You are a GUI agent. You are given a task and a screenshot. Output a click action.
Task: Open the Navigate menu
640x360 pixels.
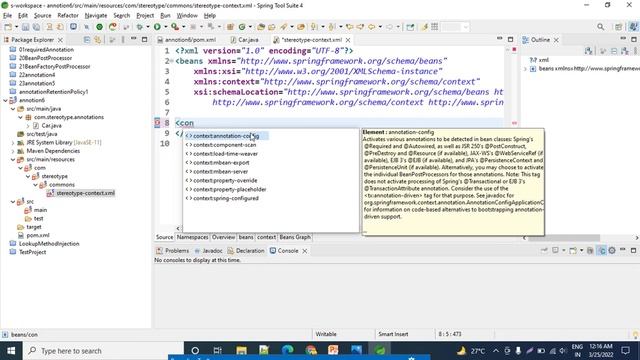(96, 16)
